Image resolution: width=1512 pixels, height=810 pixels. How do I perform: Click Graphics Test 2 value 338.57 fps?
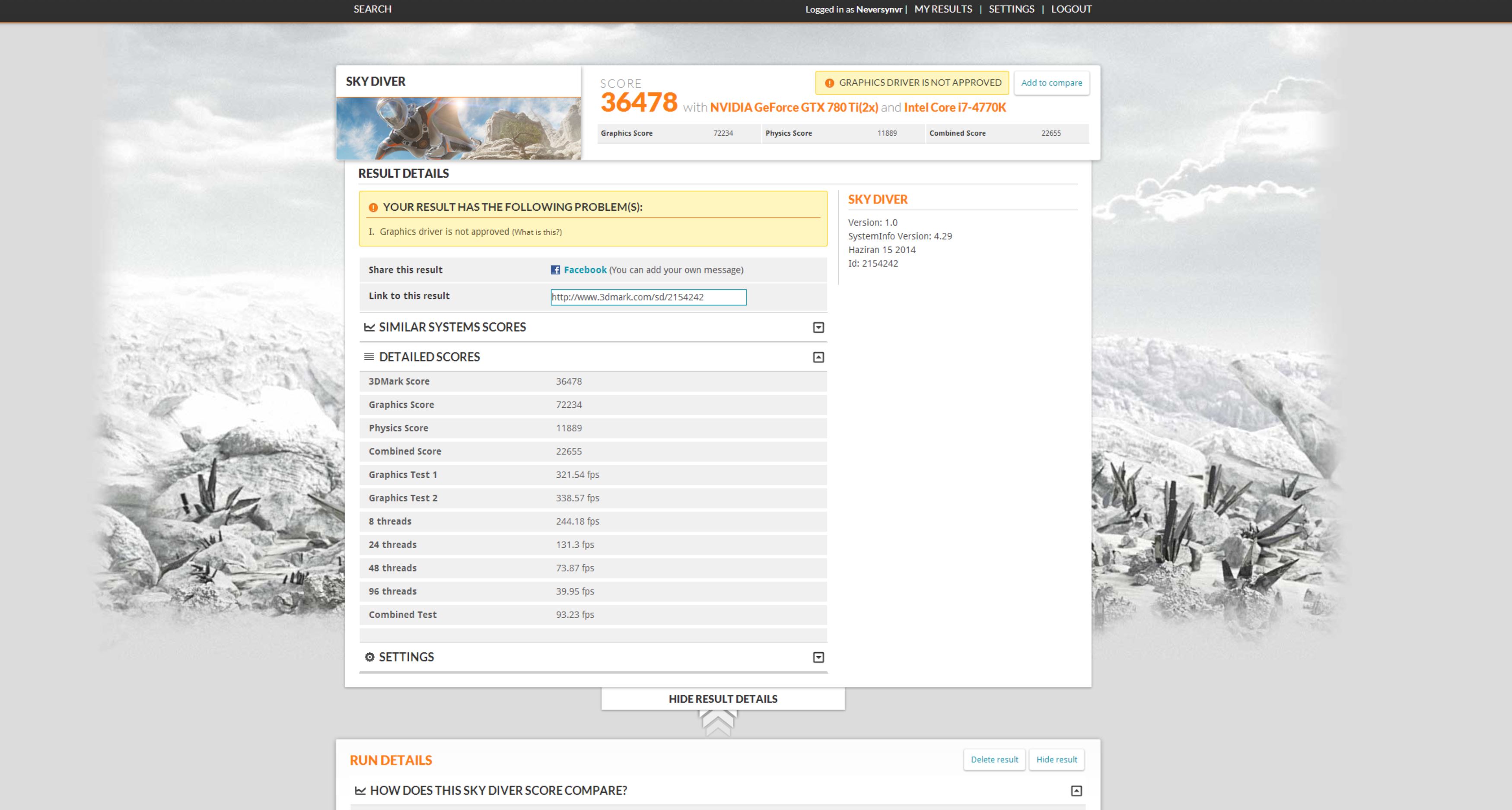578,499
